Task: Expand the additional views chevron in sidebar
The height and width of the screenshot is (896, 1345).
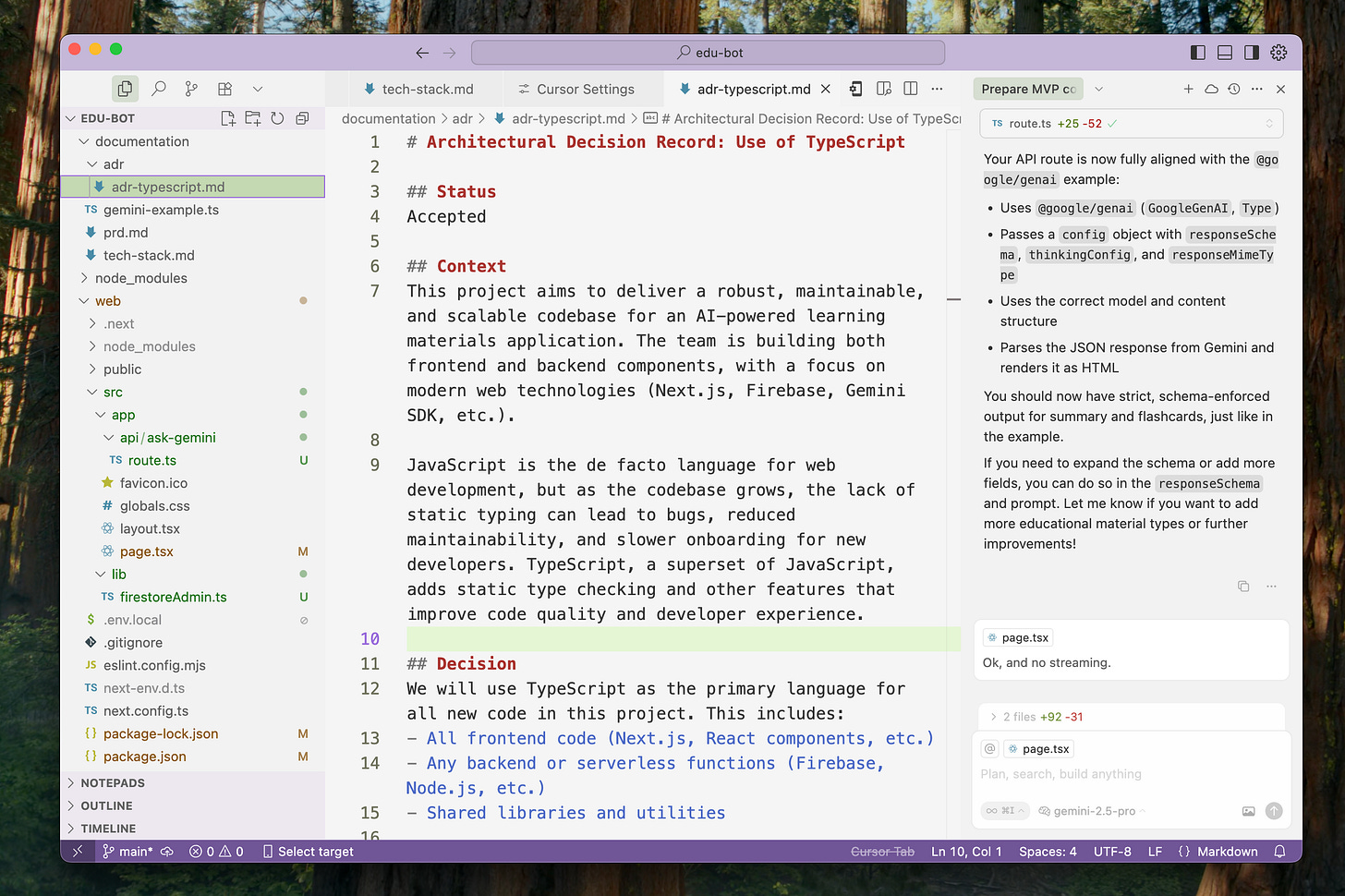Action: pos(258,89)
